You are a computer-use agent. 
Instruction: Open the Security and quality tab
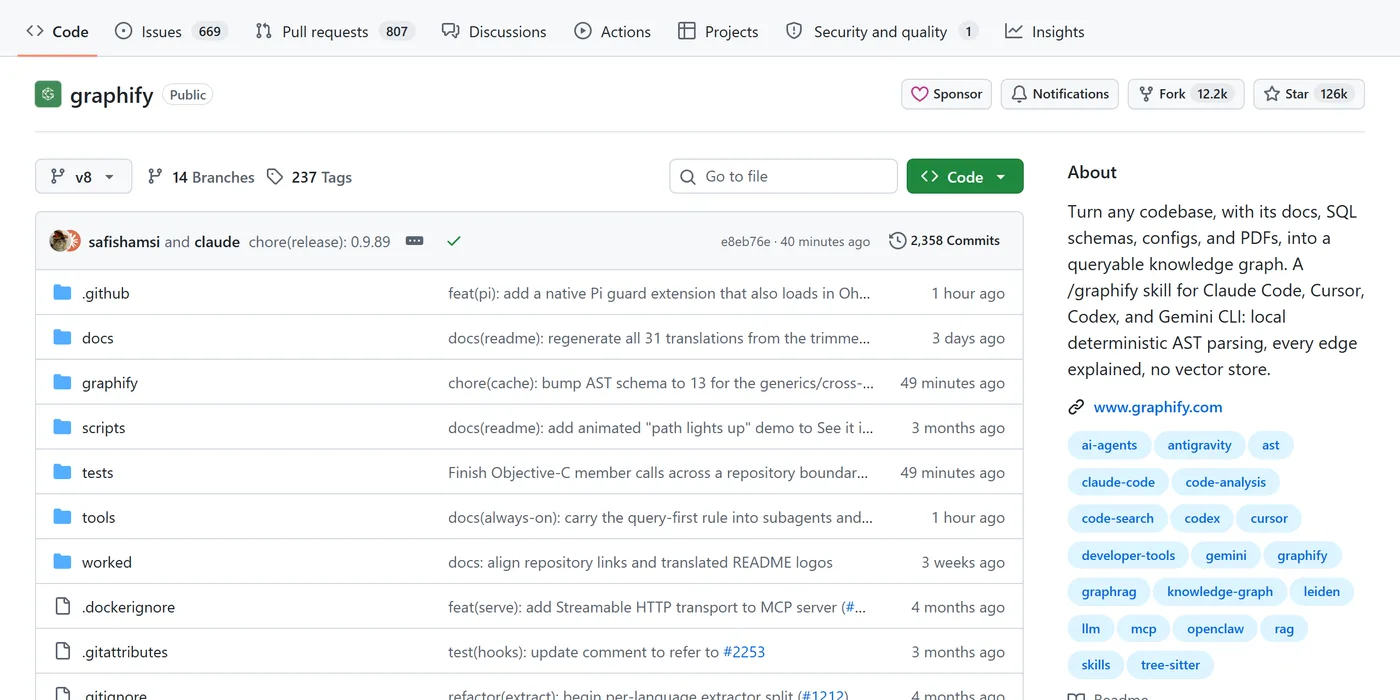coord(881,31)
